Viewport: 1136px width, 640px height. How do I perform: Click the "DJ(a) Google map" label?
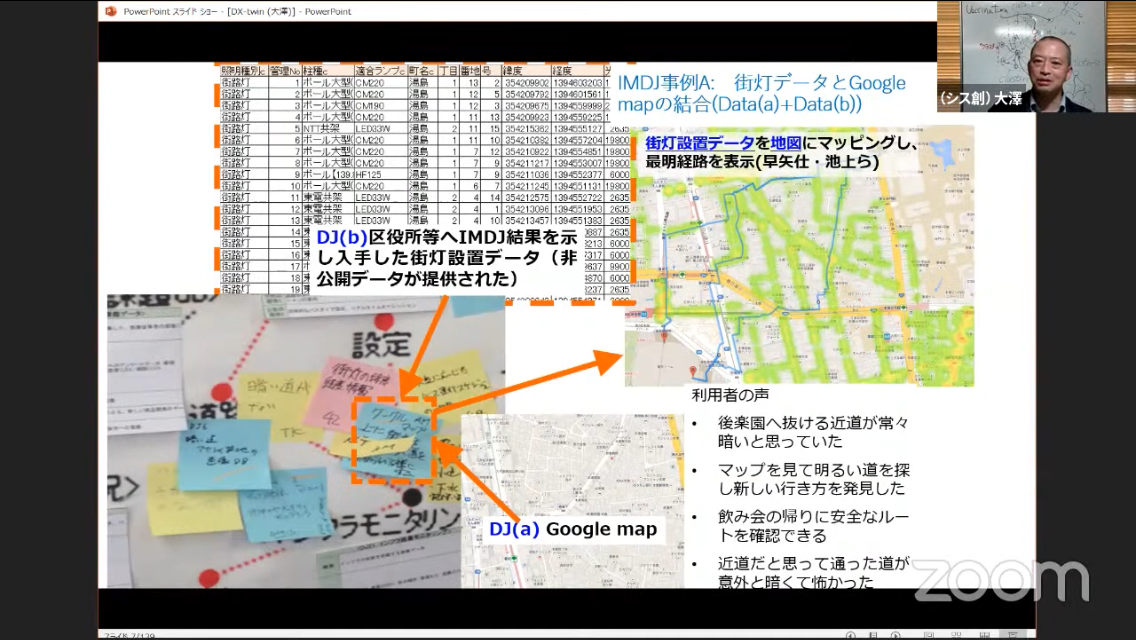coord(573,529)
